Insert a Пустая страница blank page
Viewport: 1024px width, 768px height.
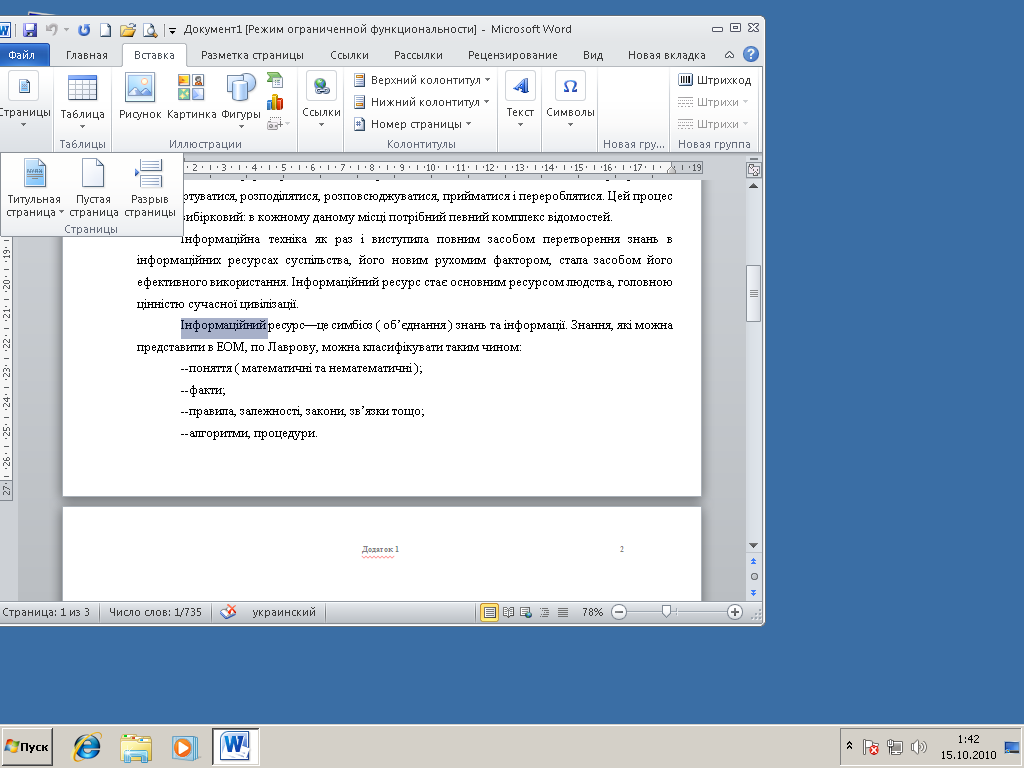click(x=93, y=188)
